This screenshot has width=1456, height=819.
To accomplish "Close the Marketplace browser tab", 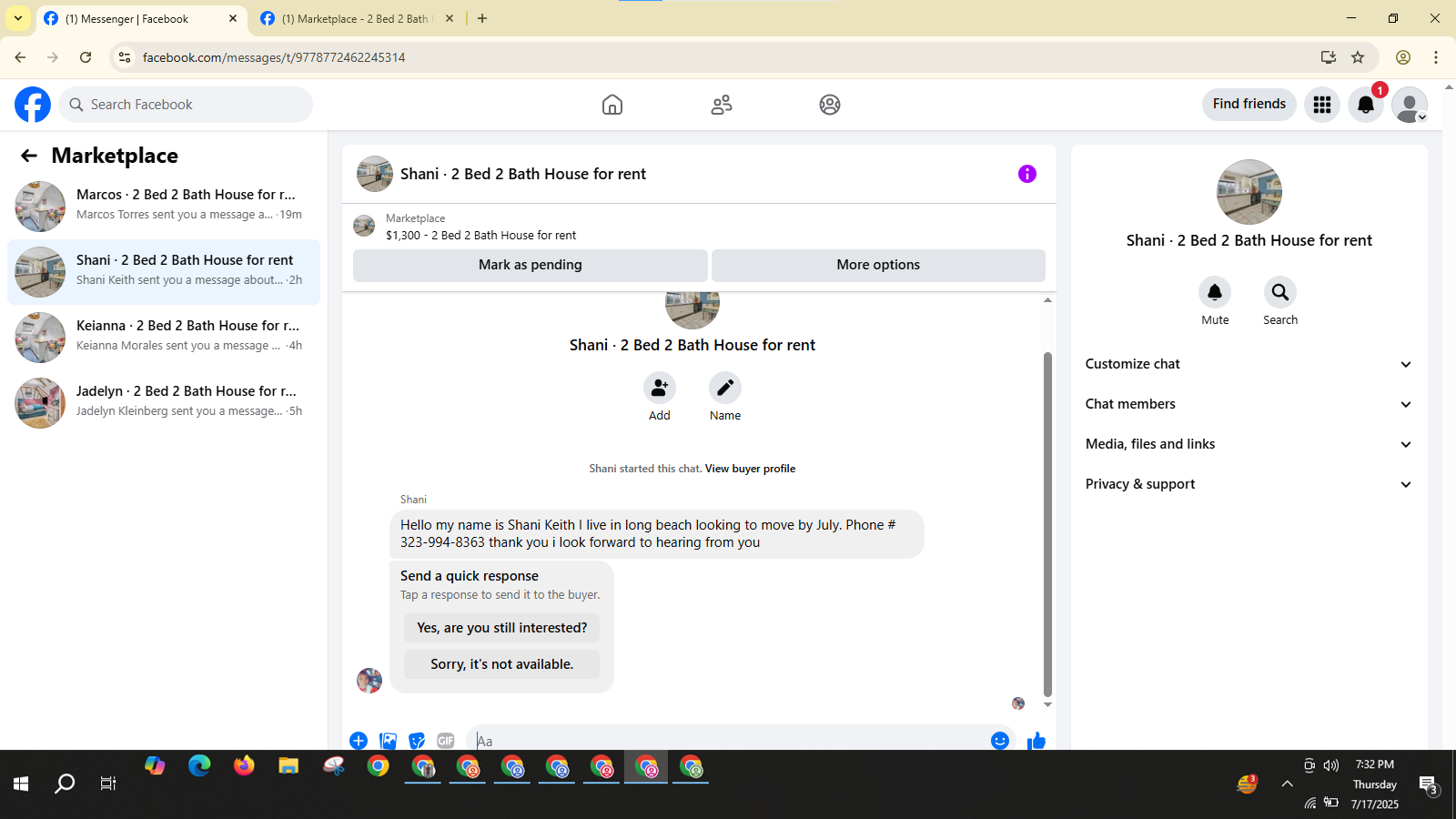I will click(x=450, y=18).
